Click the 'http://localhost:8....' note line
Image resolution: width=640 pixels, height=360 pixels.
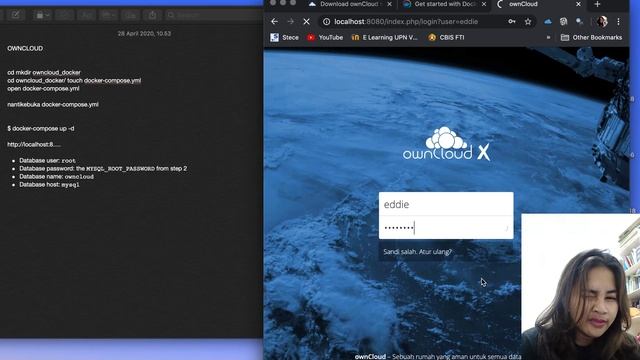click(34, 144)
